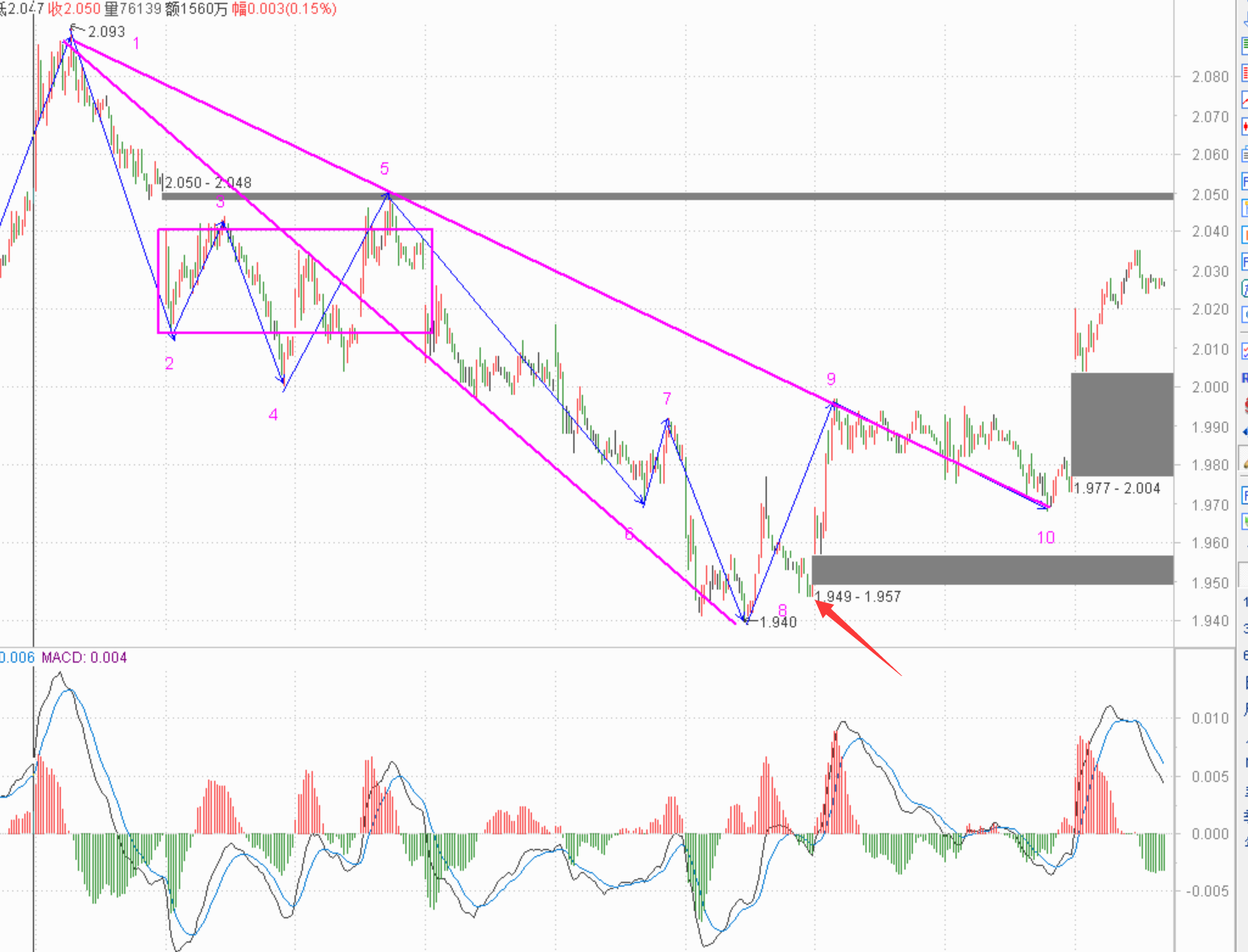Image resolution: width=1248 pixels, height=952 pixels.
Task: Click the red lines icon in right toolbar
Action: [1244, 73]
